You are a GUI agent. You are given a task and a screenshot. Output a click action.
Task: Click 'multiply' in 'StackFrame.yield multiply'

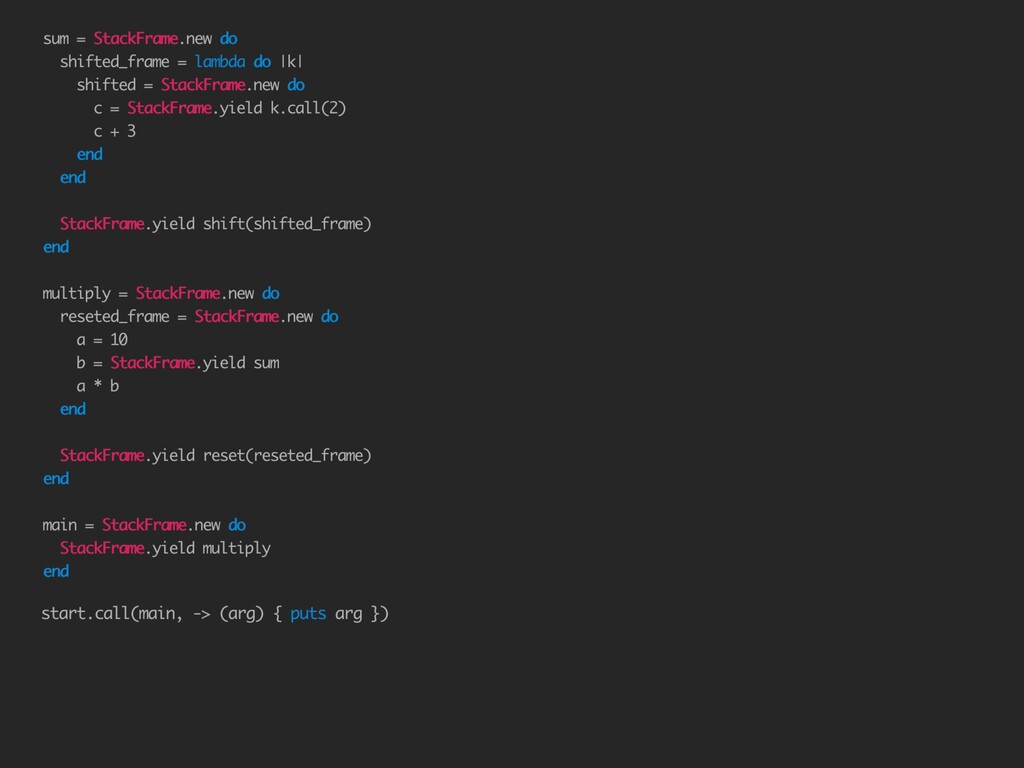point(236,549)
